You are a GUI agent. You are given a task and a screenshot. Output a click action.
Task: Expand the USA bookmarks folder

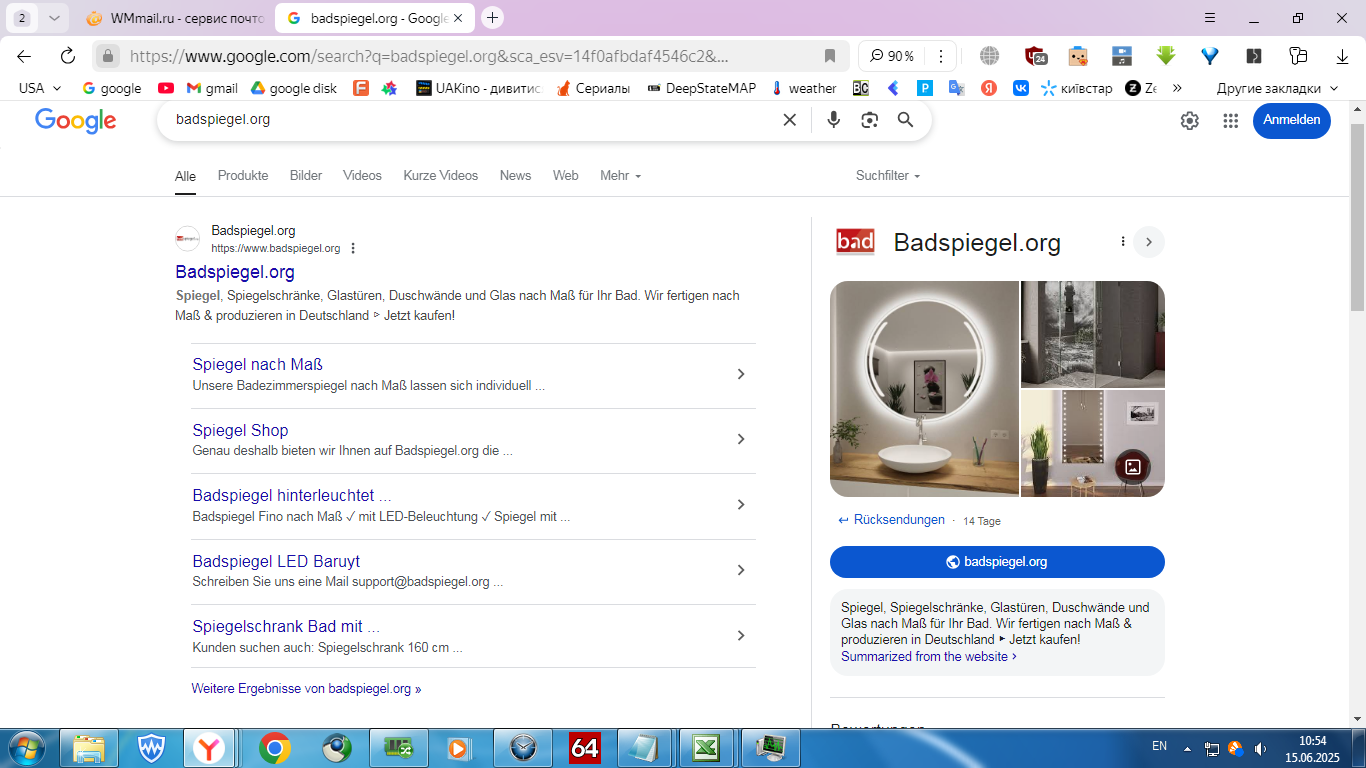[x=40, y=88]
